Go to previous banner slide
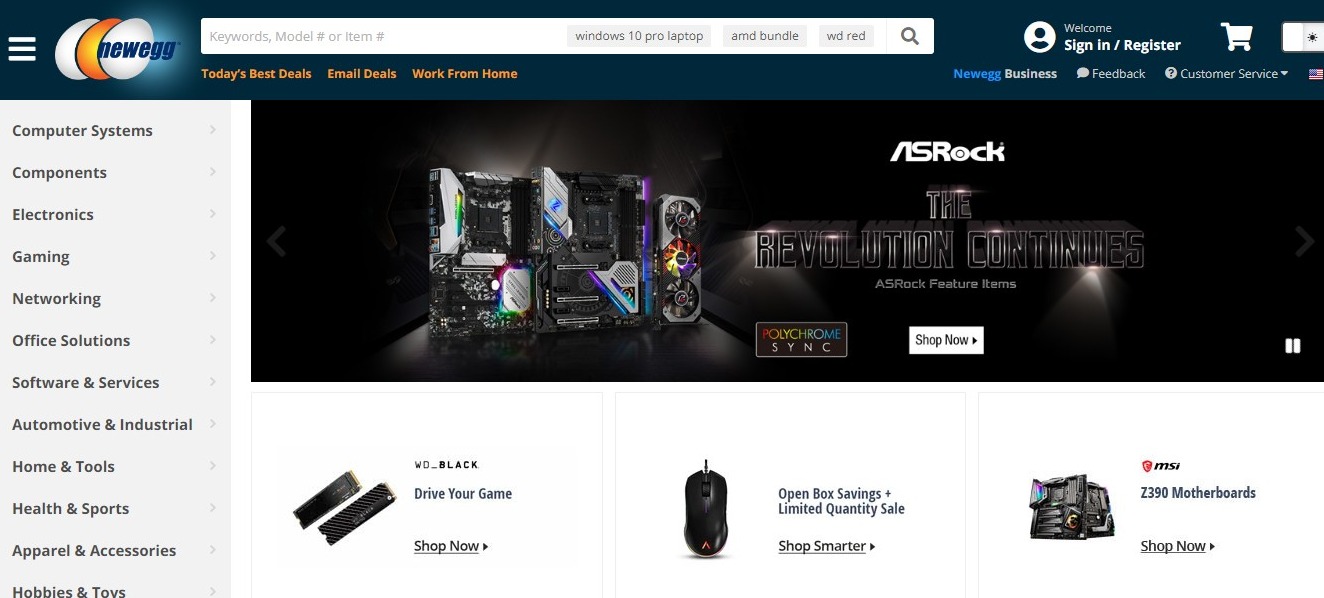 276,241
